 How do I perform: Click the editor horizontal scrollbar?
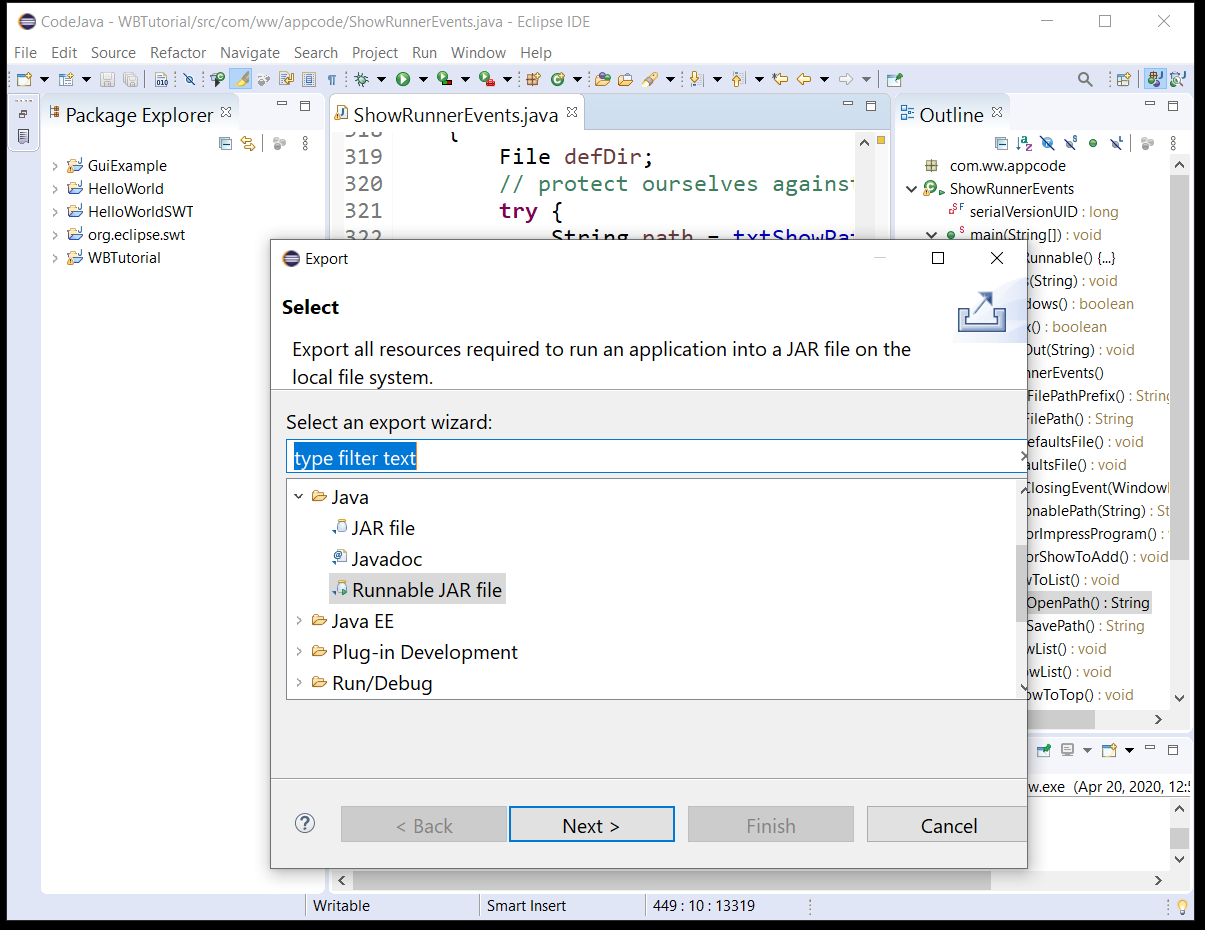[670, 881]
